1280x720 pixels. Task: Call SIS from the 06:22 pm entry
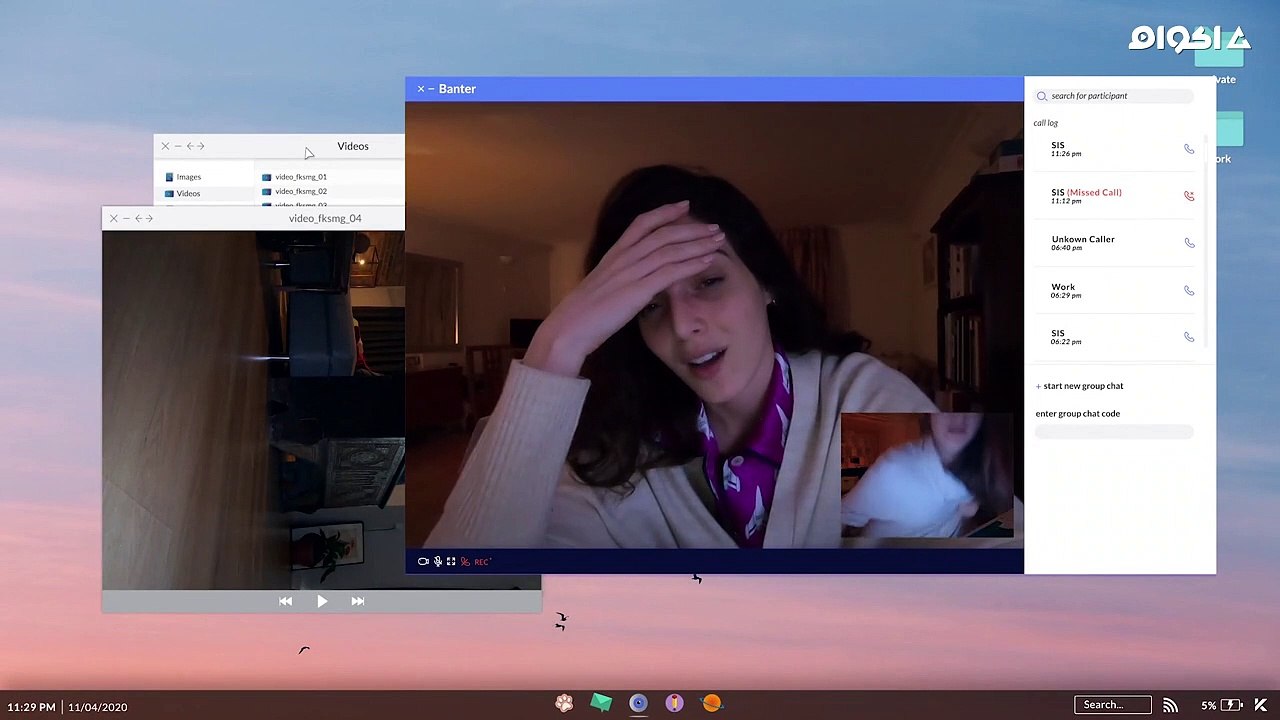click(x=1189, y=337)
